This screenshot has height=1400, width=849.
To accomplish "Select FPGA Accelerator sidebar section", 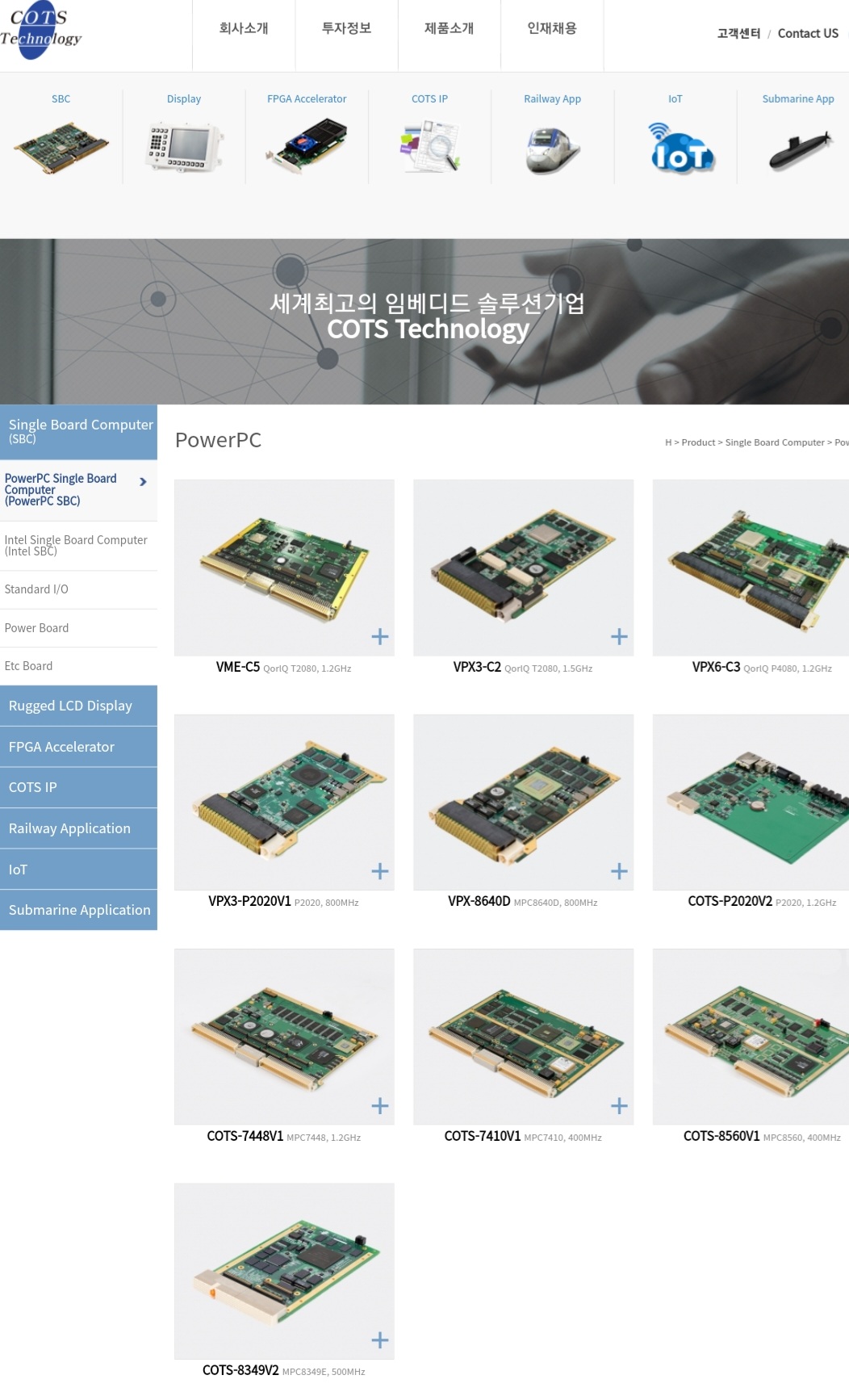I will 78,747.
